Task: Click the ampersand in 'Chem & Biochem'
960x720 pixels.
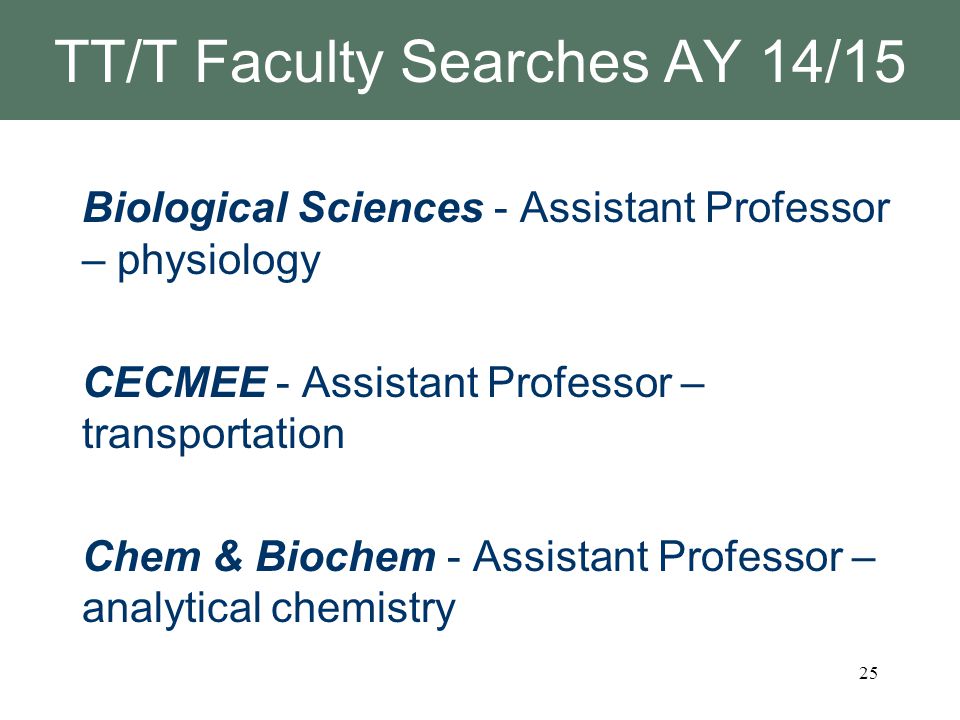Action: tap(228, 557)
